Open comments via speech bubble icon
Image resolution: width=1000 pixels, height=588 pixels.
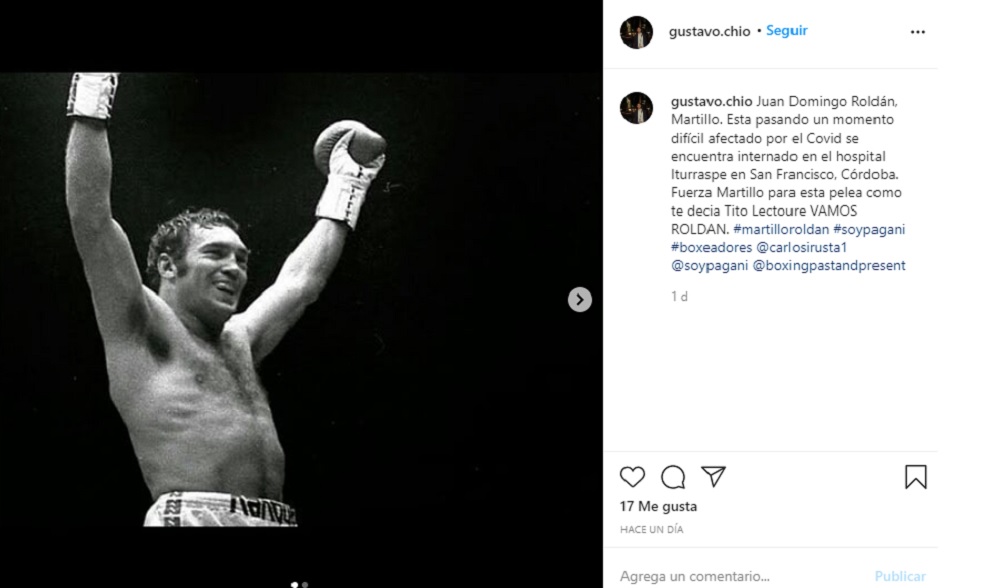click(x=673, y=477)
